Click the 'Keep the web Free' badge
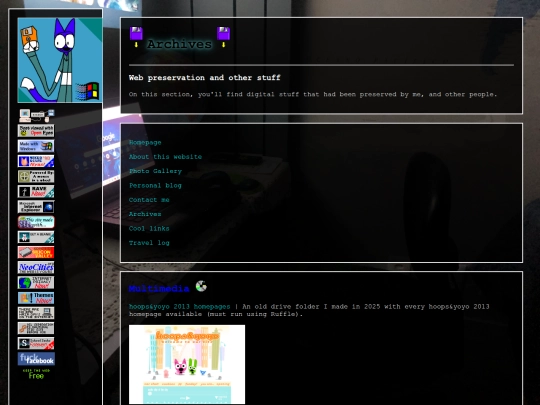The height and width of the screenshot is (405, 540). tap(36, 374)
